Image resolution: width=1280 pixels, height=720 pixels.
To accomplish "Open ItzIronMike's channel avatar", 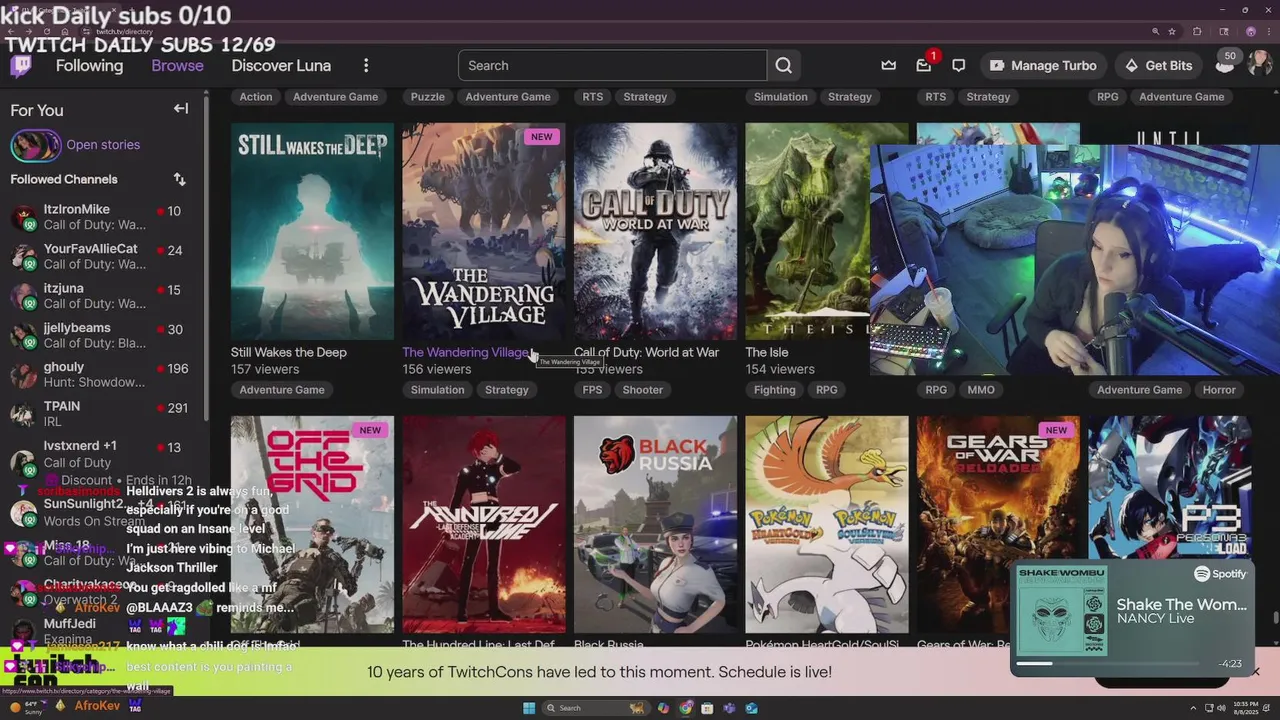I will 24,217.
